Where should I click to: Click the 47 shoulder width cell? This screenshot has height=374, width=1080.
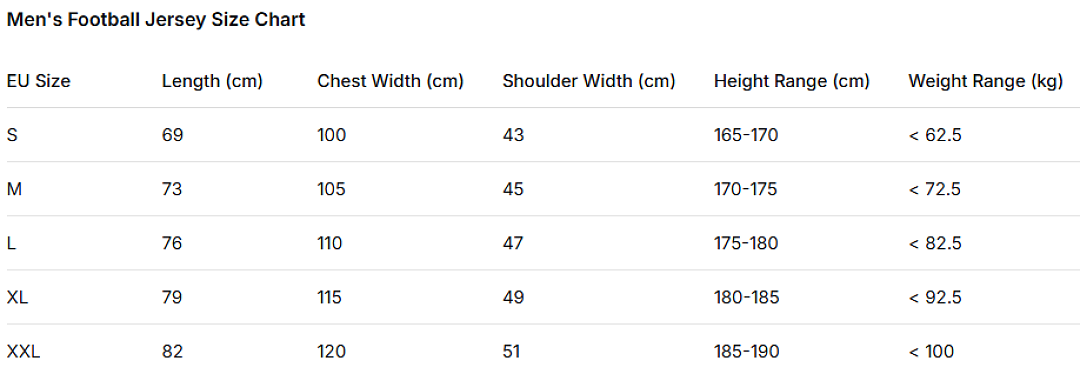click(x=513, y=243)
